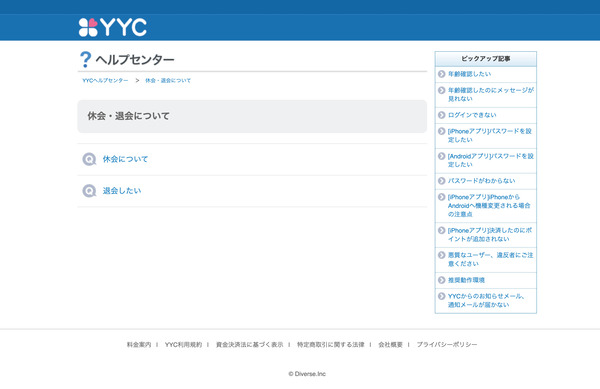Open pickup article 推奨動作環境

[466, 280]
